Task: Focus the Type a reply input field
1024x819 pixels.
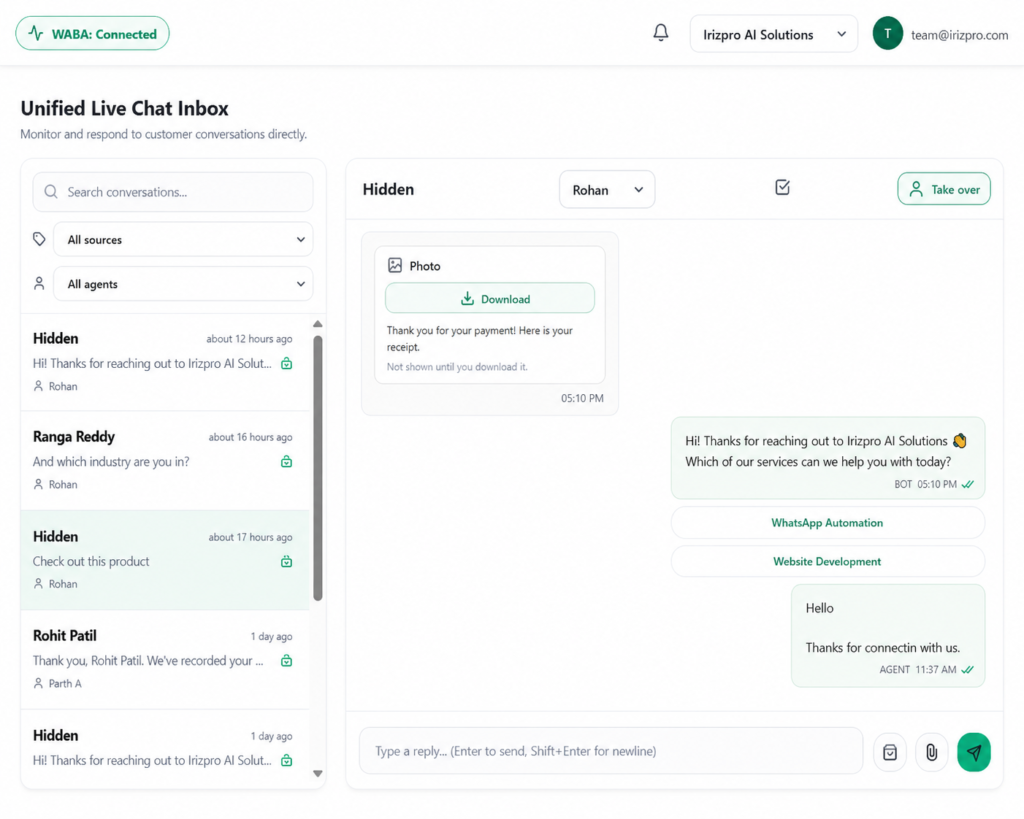Action: click(611, 751)
